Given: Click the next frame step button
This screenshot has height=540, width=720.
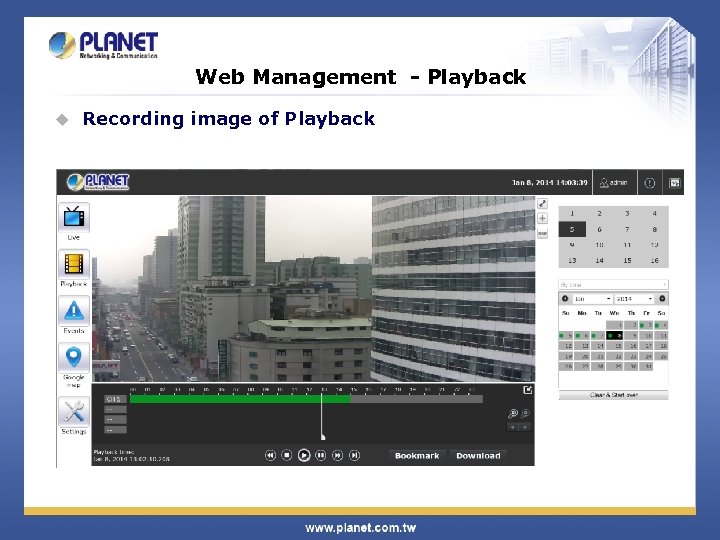Looking at the screenshot, I should tap(354, 455).
